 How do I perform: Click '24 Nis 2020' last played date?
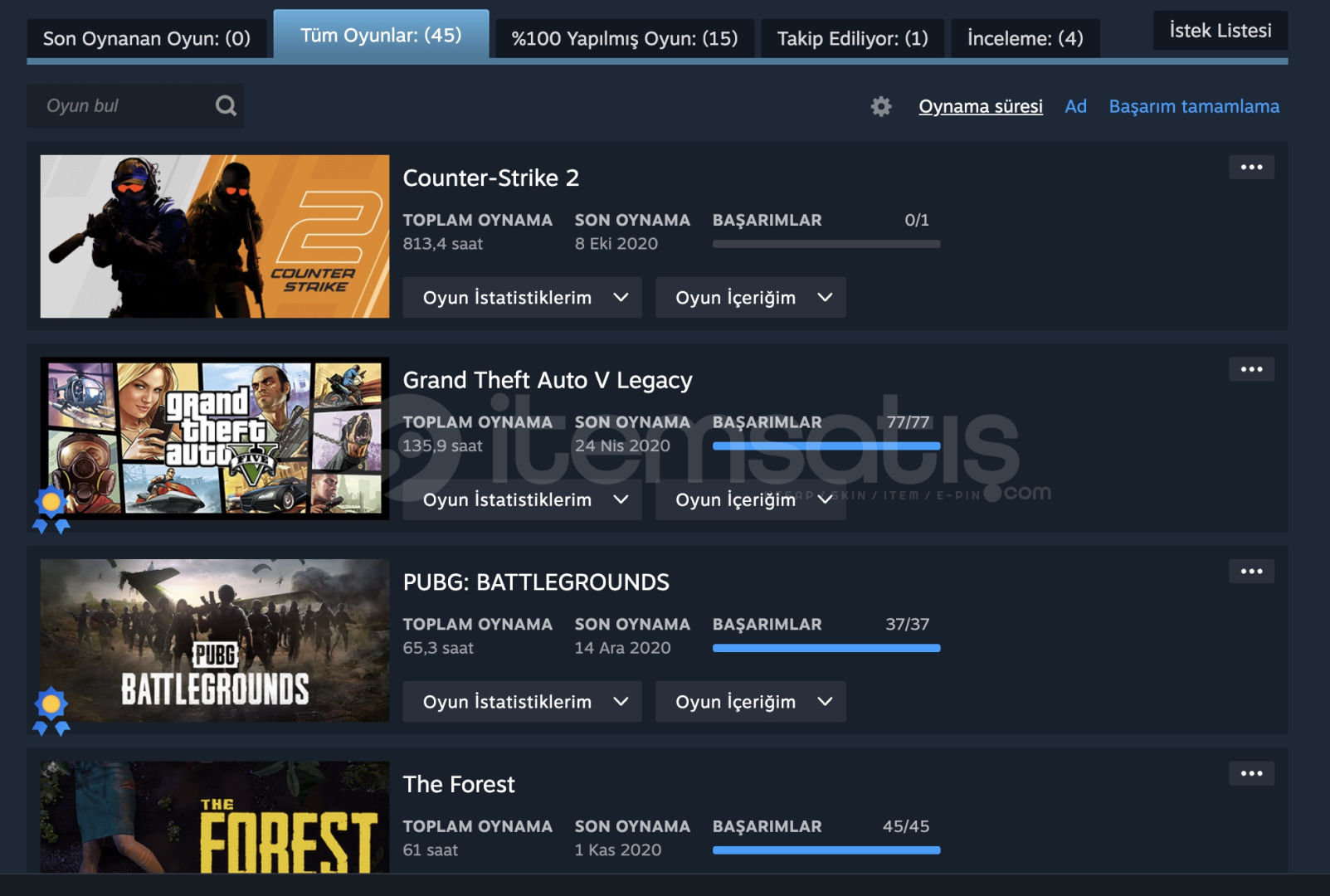(x=622, y=446)
